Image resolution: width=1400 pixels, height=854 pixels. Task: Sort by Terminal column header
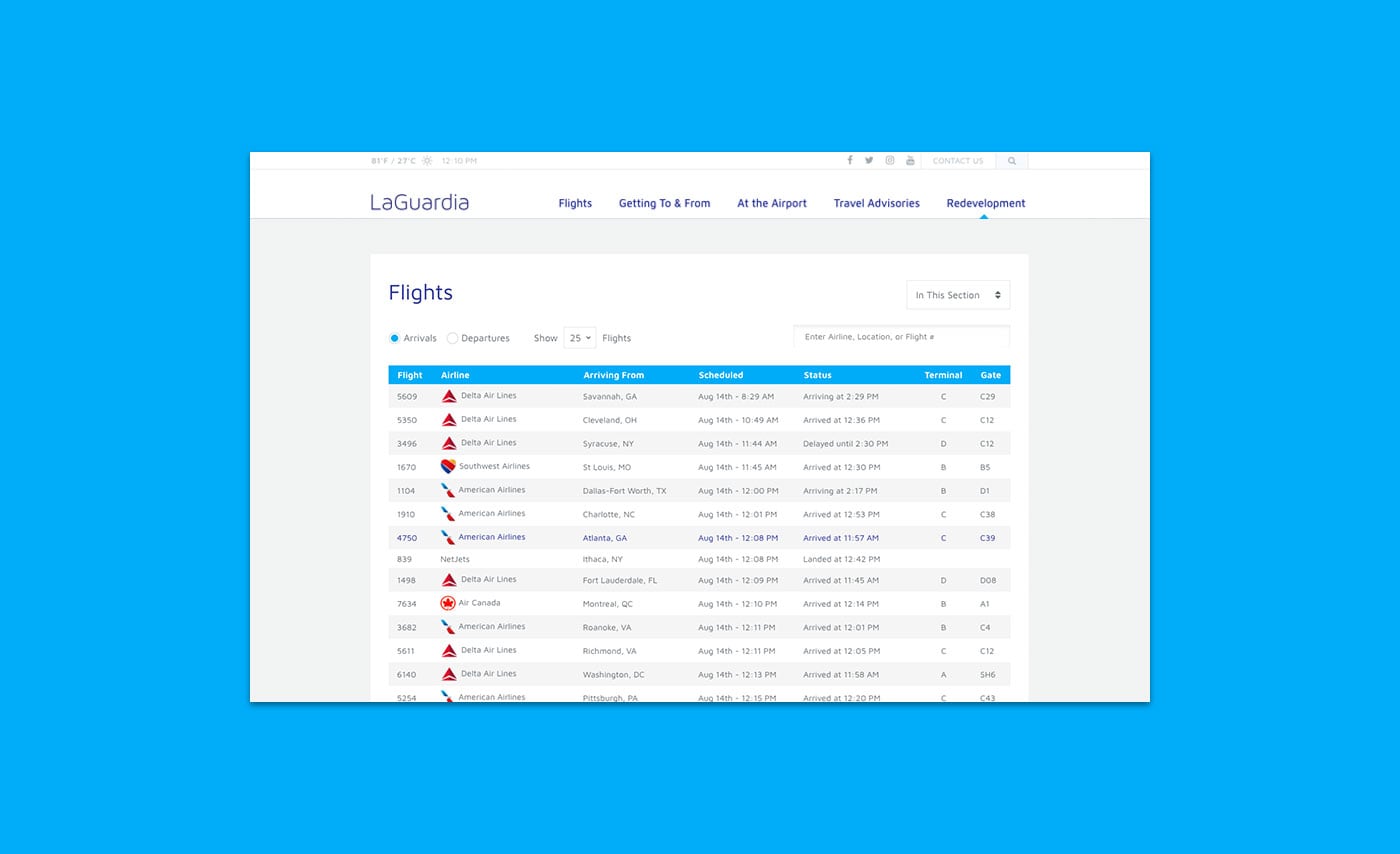(943, 375)
